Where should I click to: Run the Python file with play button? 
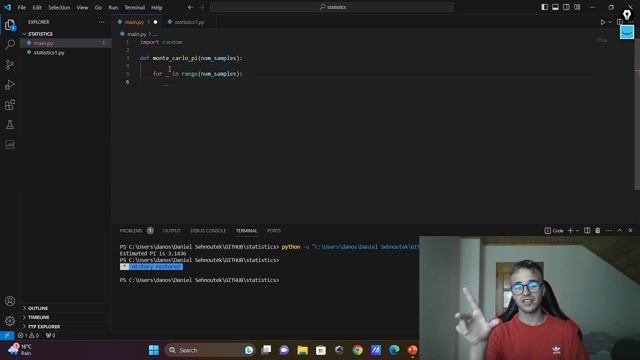pyautogui.click(x=603, y=22)
